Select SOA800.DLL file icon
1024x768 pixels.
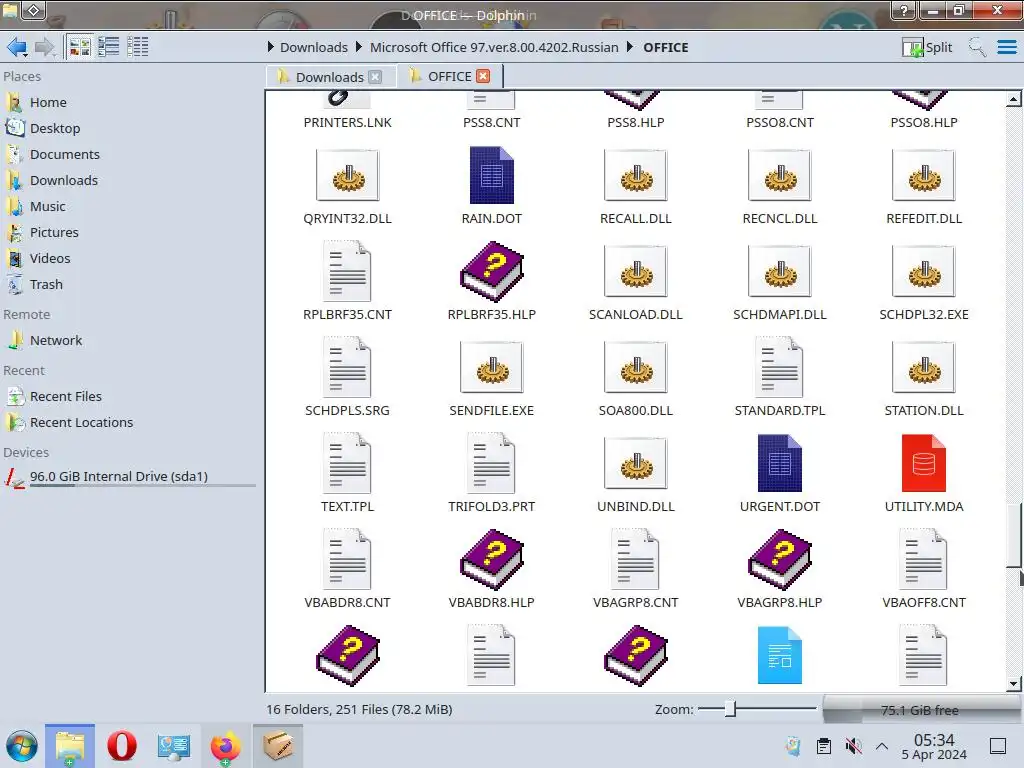click(636, 368)
